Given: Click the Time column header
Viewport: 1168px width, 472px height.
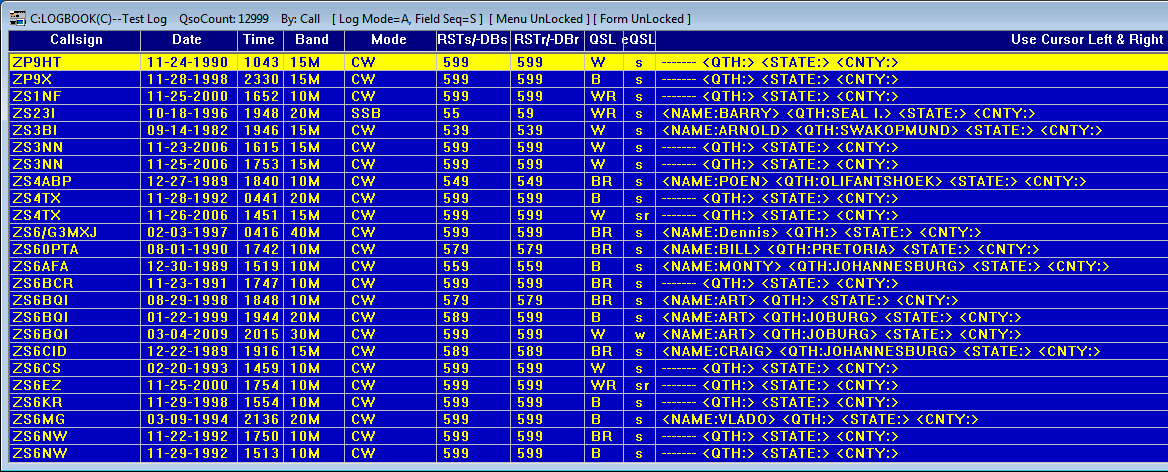Looking at the screenshot, I should (259, 40).
